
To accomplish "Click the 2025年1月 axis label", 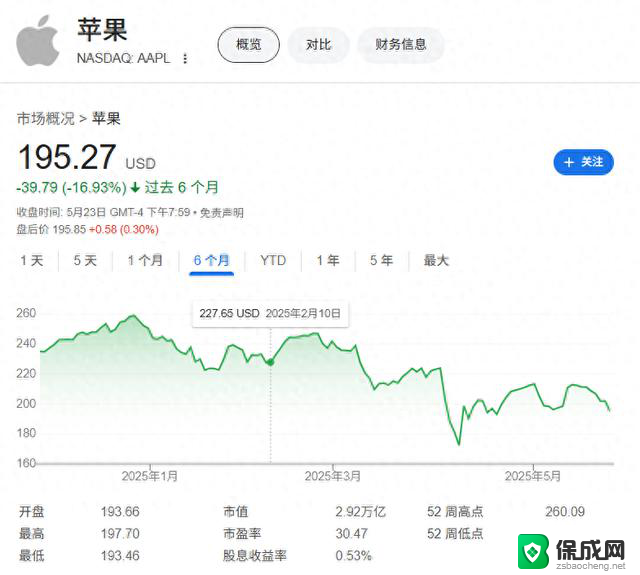I will pyautogui.click(x=150, y=476).
